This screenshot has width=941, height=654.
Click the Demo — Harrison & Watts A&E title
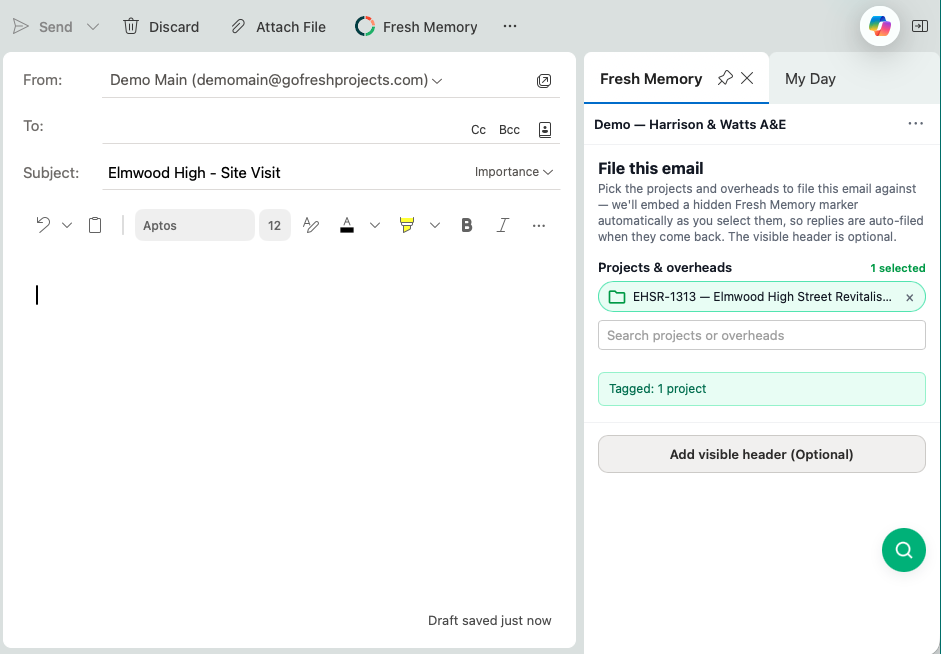coord(690,124)
